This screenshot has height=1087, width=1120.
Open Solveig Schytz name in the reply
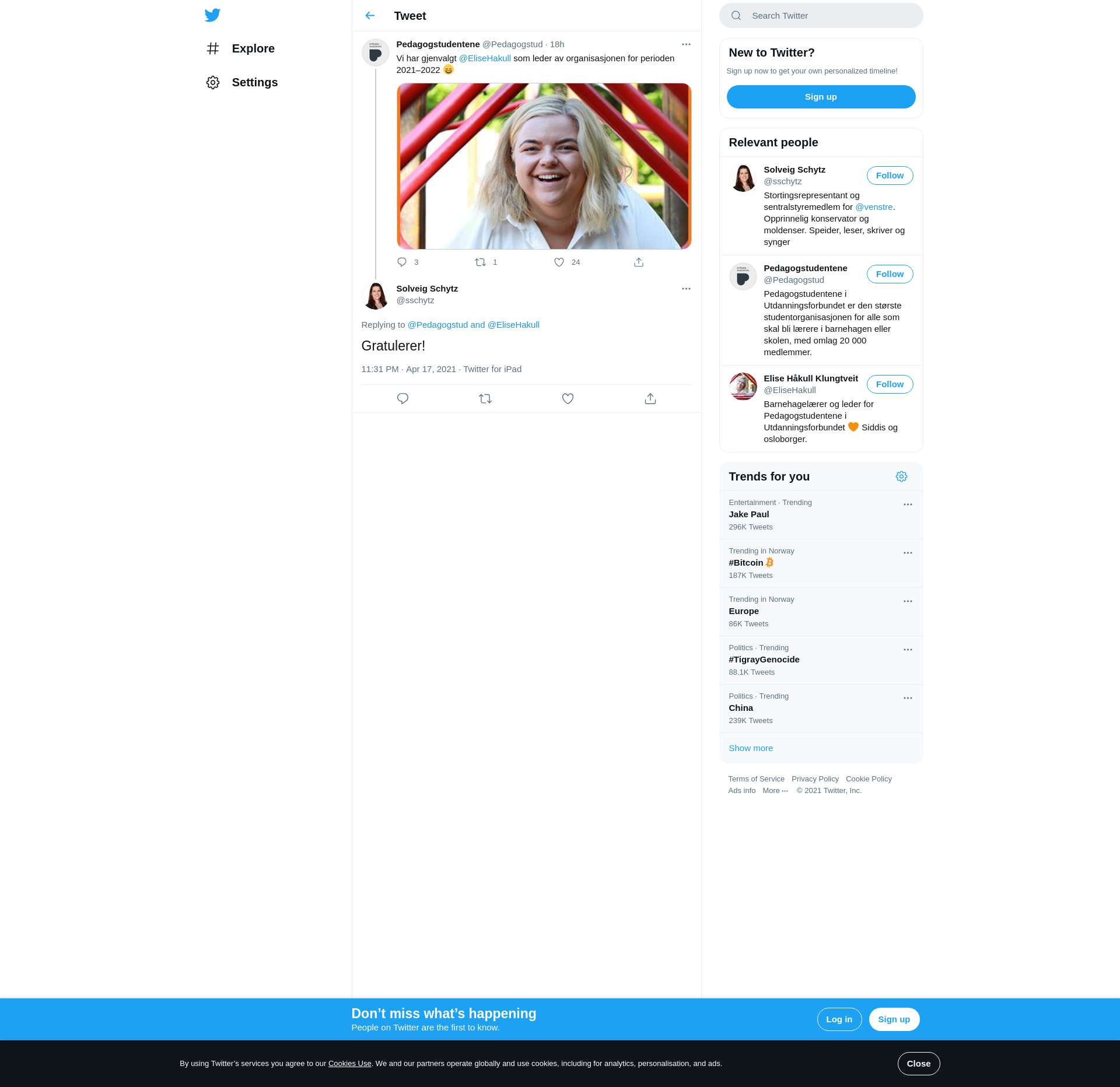pos(427,289)
